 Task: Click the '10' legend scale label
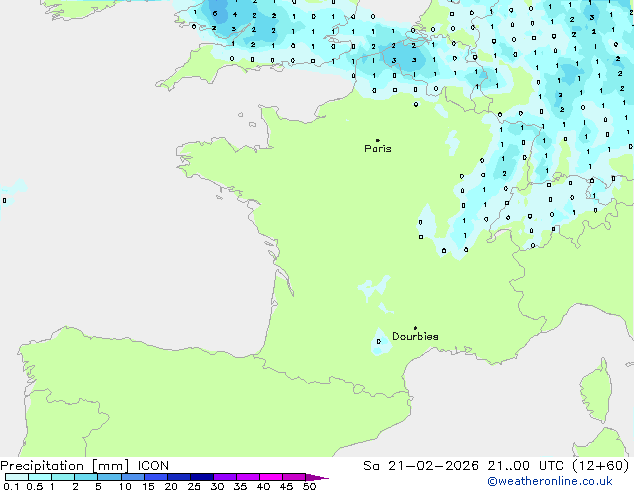click(125, 486)
